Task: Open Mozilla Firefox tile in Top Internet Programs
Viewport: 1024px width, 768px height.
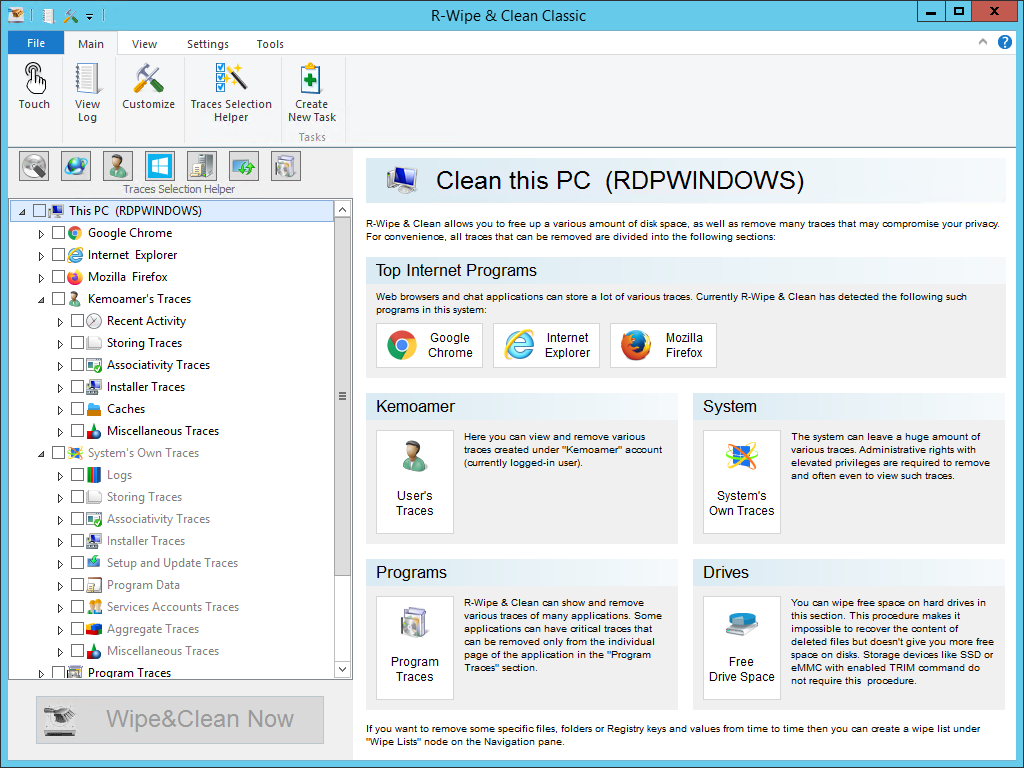Action: tap(663, 345)
